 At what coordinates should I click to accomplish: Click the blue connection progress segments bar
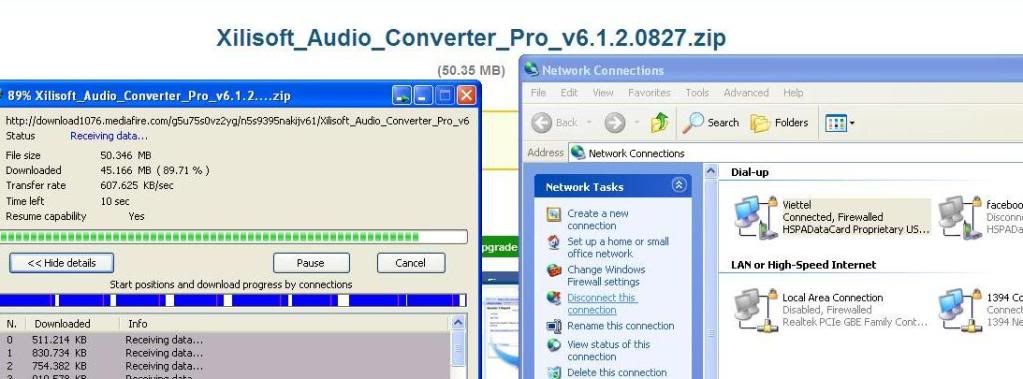pos(233,301)
